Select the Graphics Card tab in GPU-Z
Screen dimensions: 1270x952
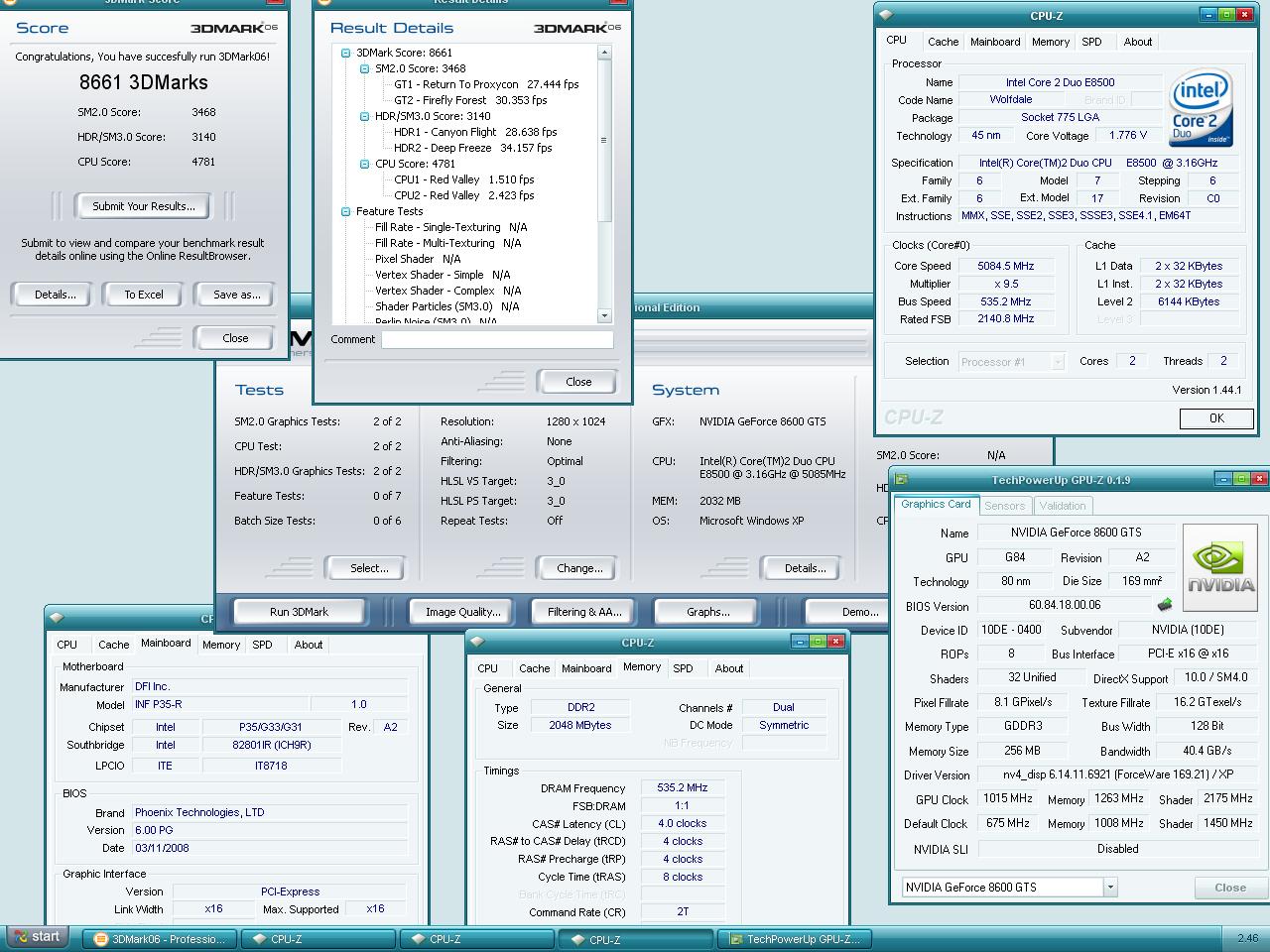(936, 505)
